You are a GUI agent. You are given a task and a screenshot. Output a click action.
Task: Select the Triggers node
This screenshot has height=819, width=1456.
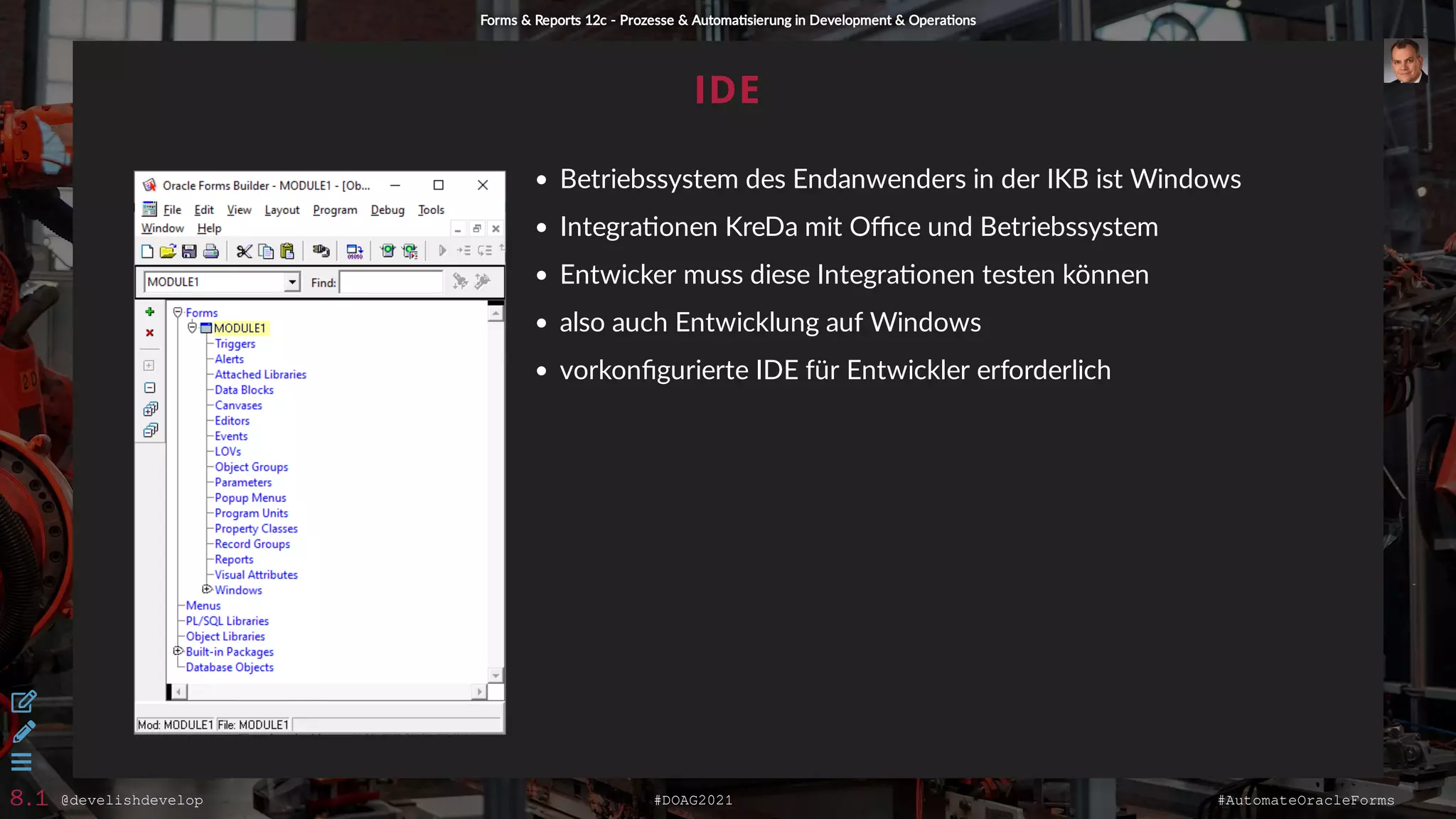235,343
